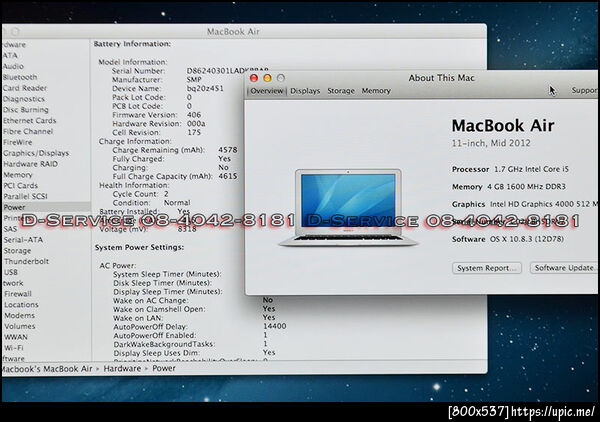Select SAS in the sidebar
The image size is (600, 422).
[10, 229]
